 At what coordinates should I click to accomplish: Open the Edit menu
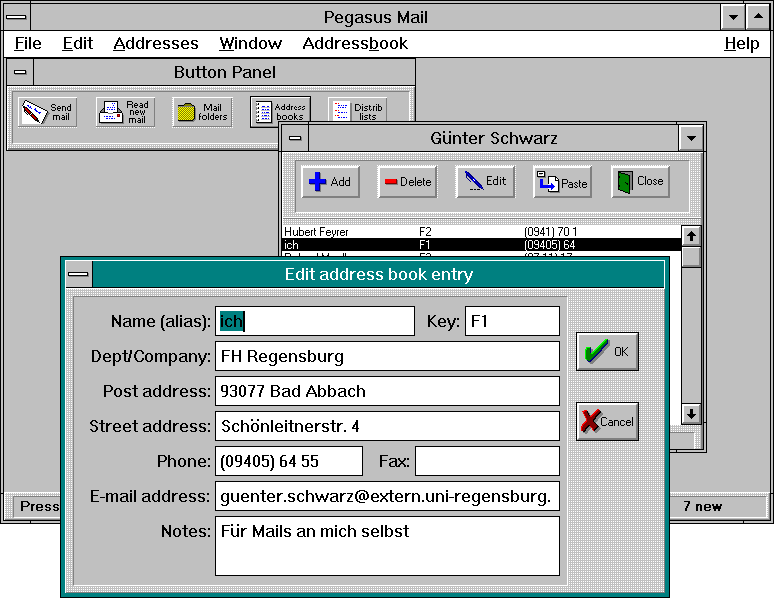point(77,43)
